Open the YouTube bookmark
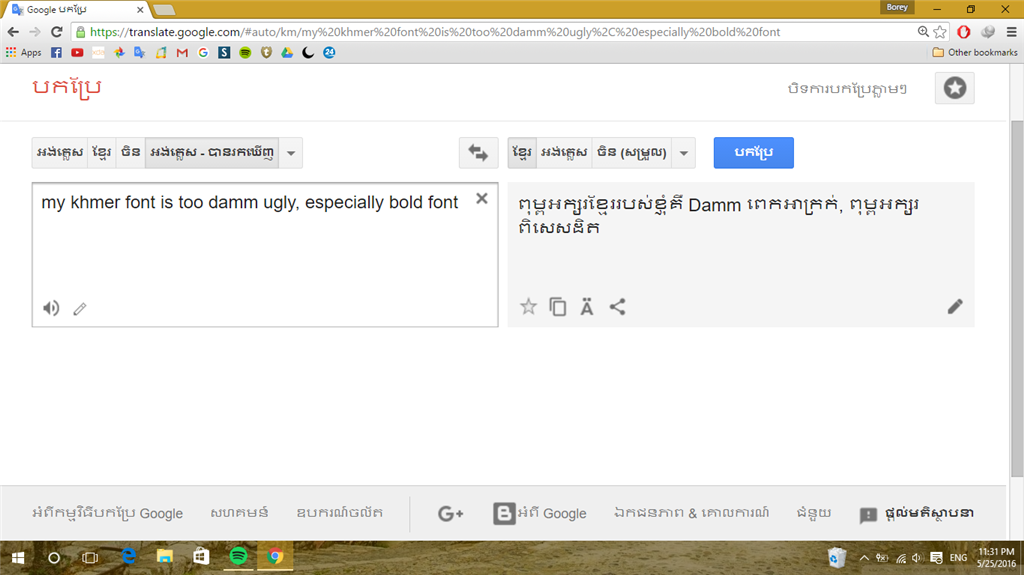The height and width of the screenshot is (575, 1024). [x=77, y=52]
